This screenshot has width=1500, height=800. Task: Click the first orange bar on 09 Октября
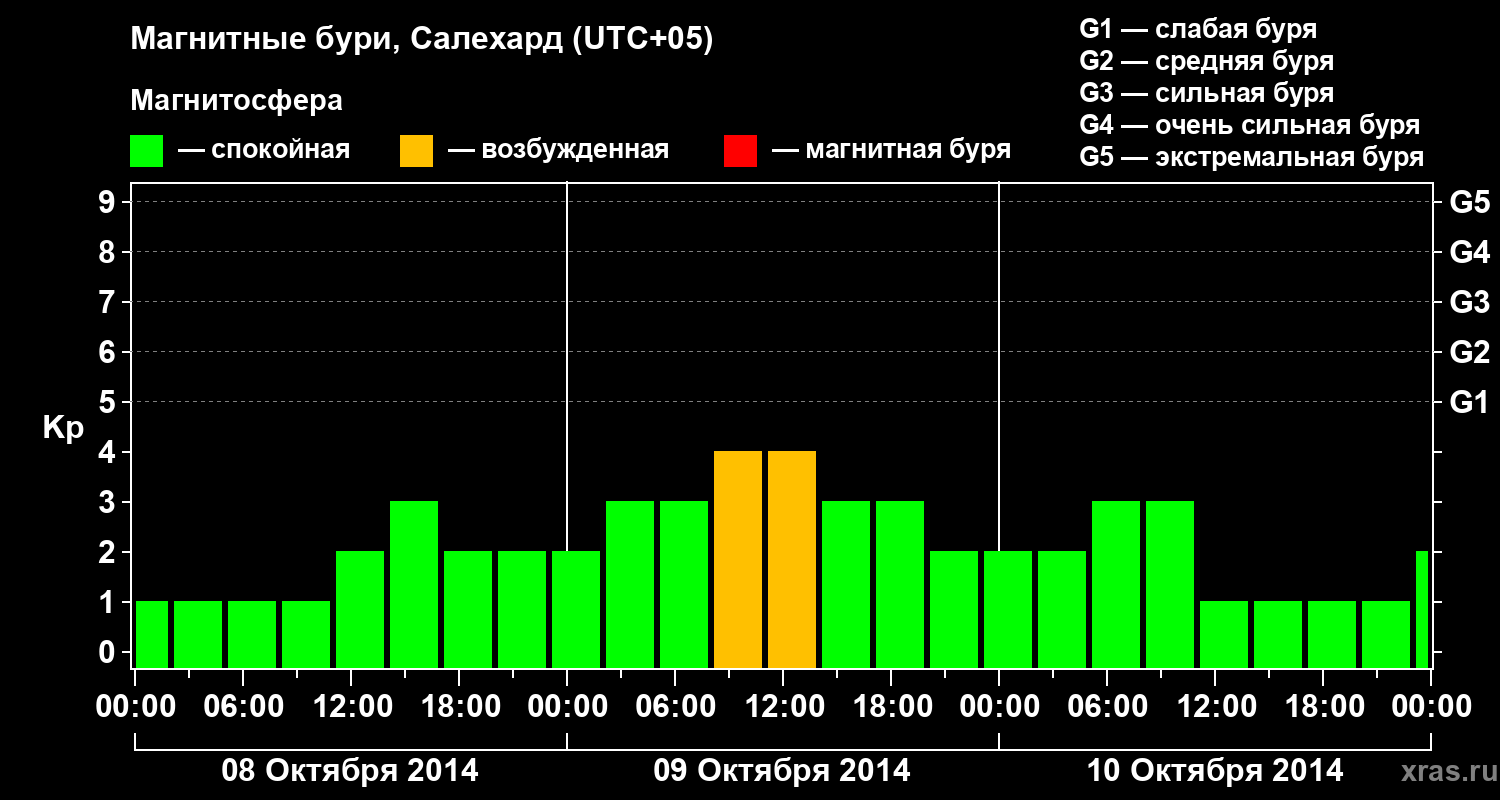(738, 560)
